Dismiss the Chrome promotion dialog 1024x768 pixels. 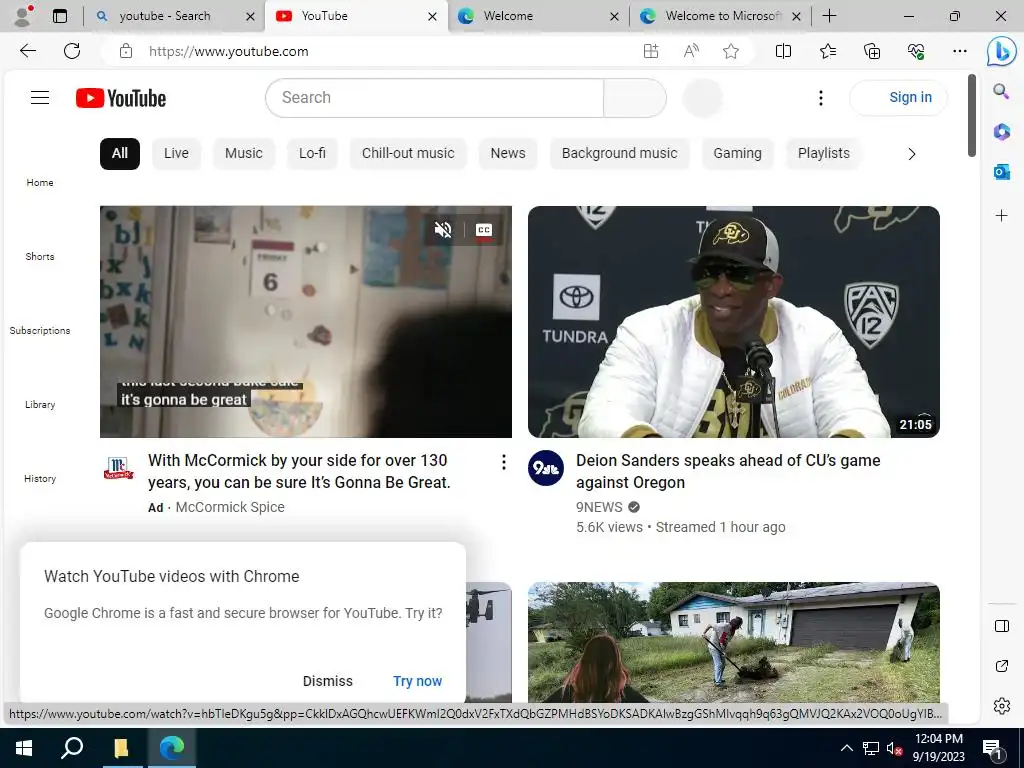328,680
